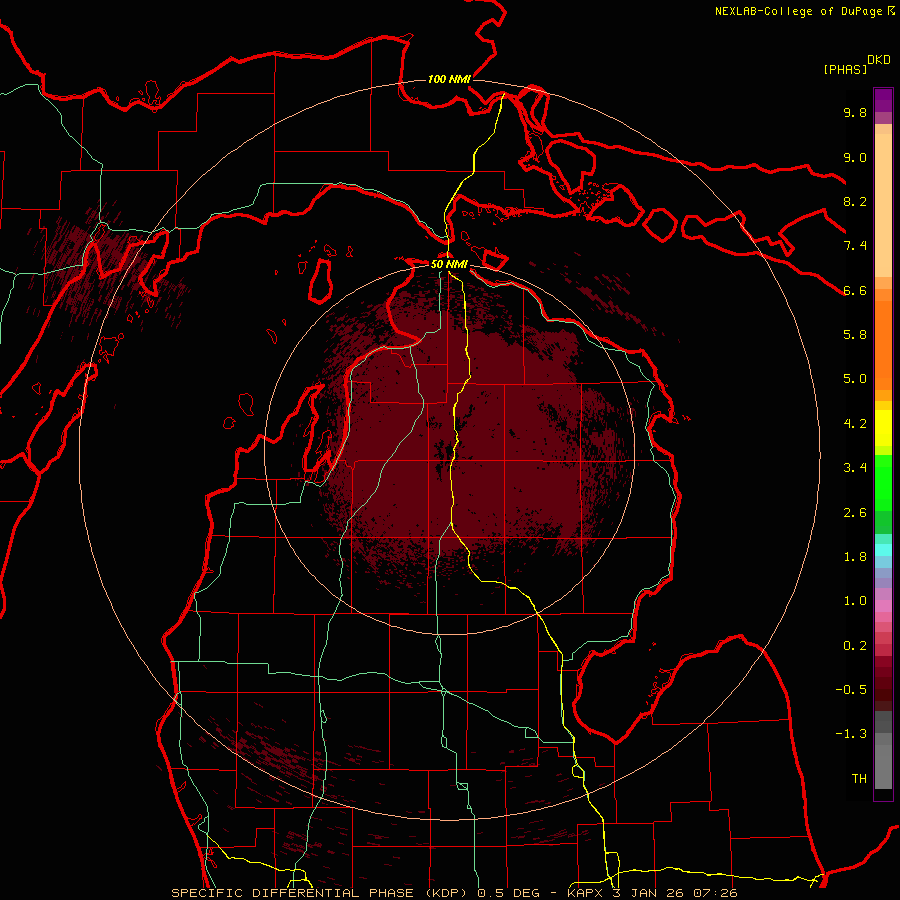Viewport: 900px width, 900px height.
Task: Pick the purple top segment of the color bar
Action: pyautogui.click(x=883, y=100)
